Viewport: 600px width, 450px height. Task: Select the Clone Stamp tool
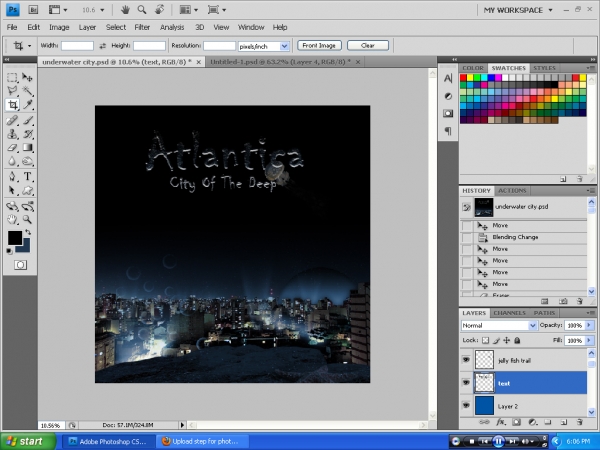(12, 134)
